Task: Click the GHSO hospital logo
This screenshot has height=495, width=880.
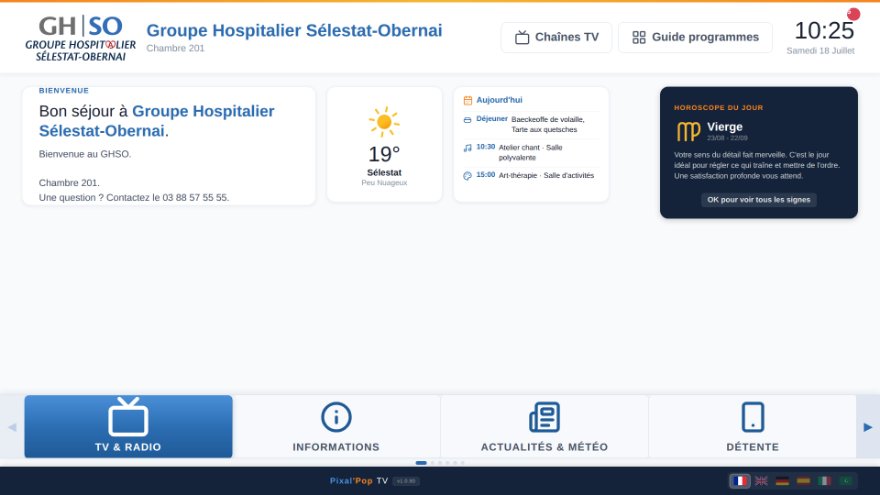Action: tap(80, 38)
